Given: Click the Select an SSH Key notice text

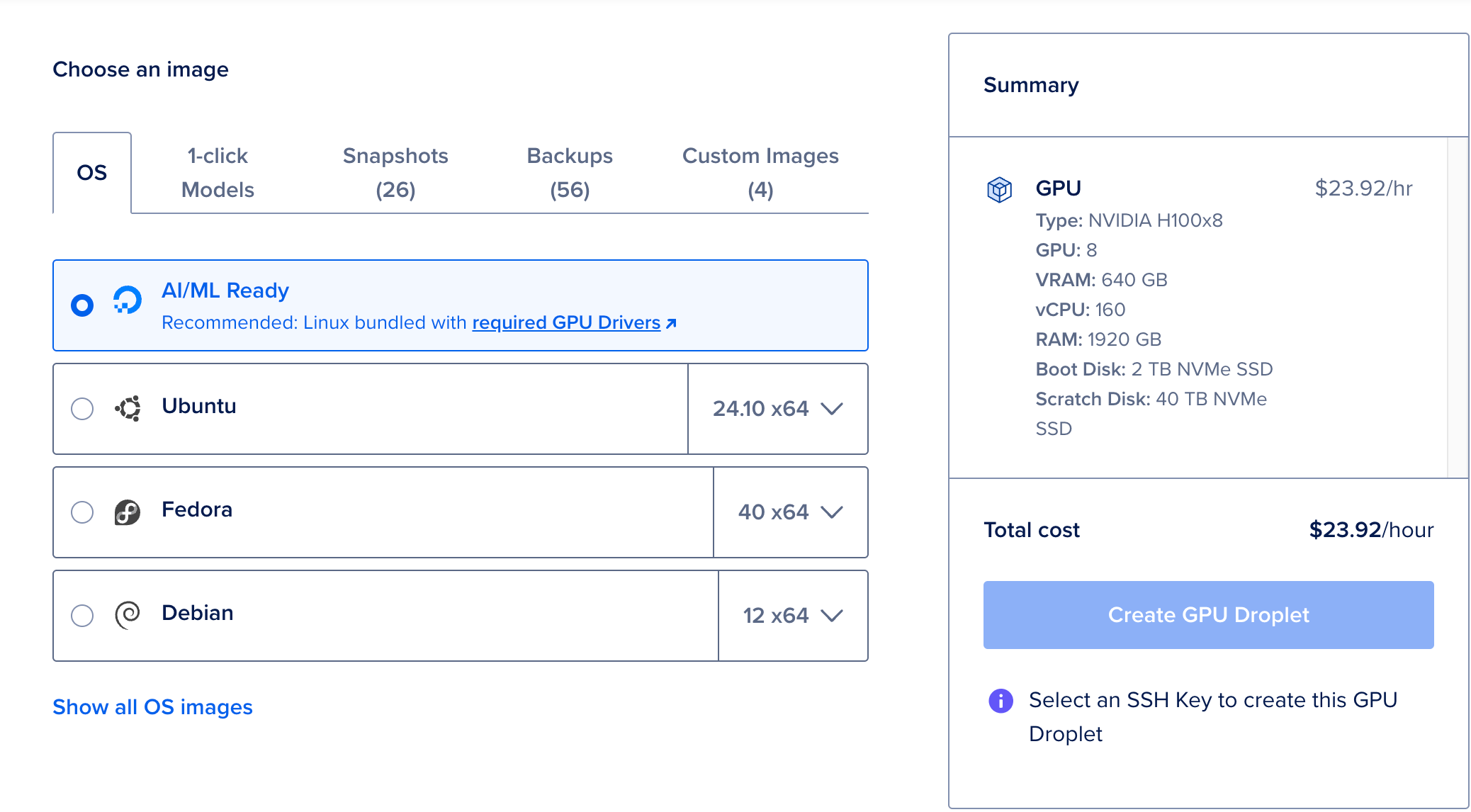Looking at the screenshot, I should pos(1213,717).
